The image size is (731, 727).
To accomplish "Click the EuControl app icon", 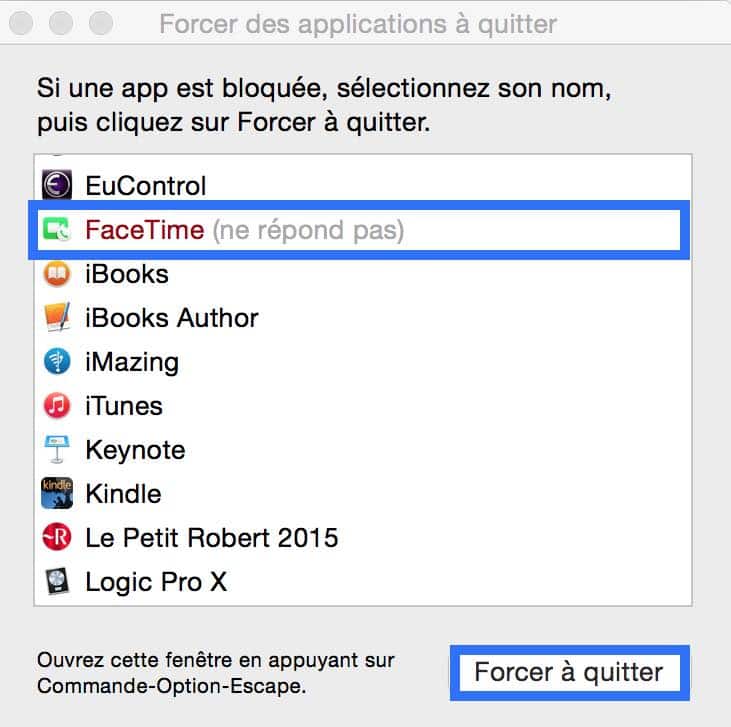I will (x=56, y=185).
